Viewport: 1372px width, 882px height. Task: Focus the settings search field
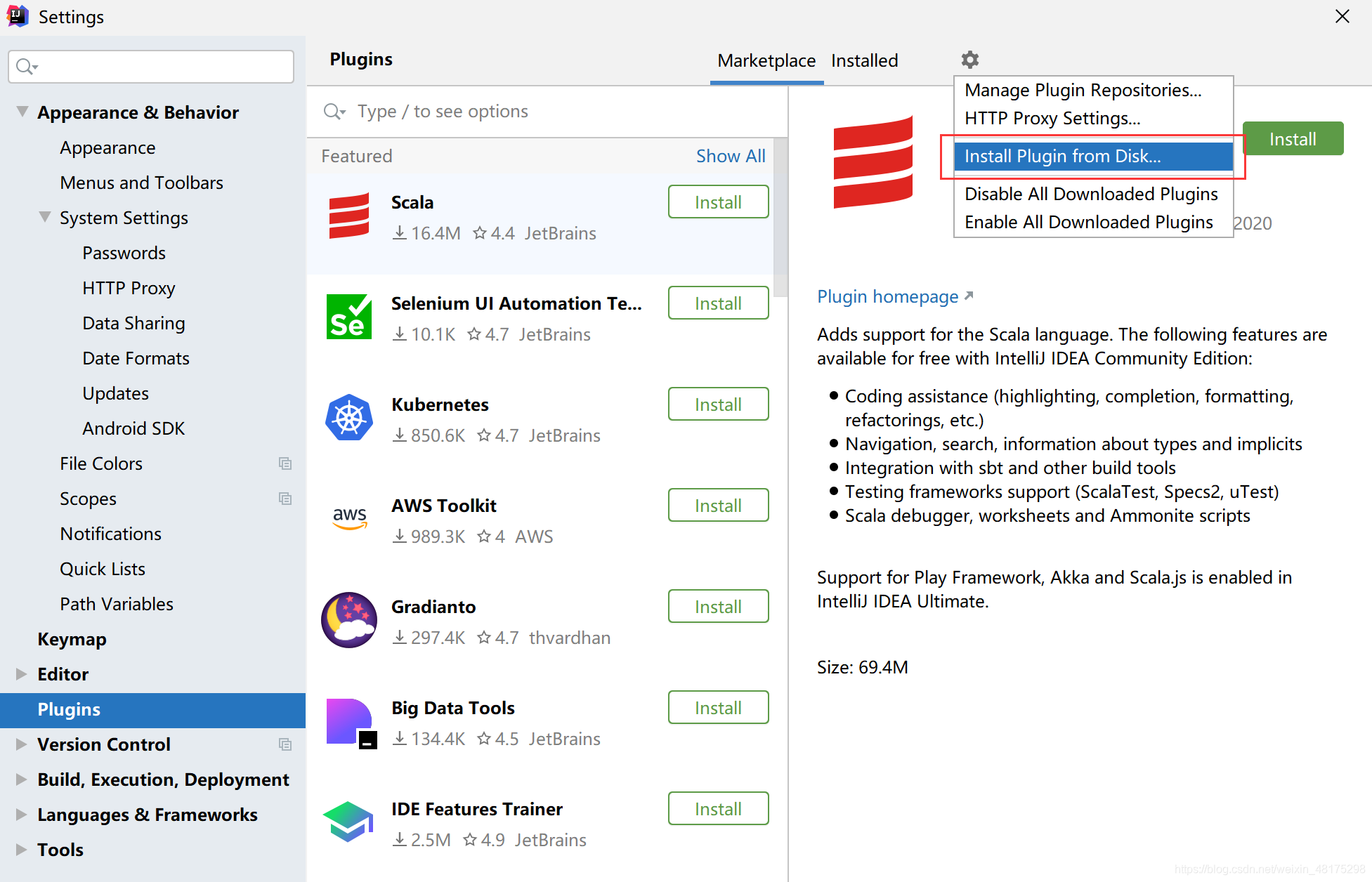point(151,67)
